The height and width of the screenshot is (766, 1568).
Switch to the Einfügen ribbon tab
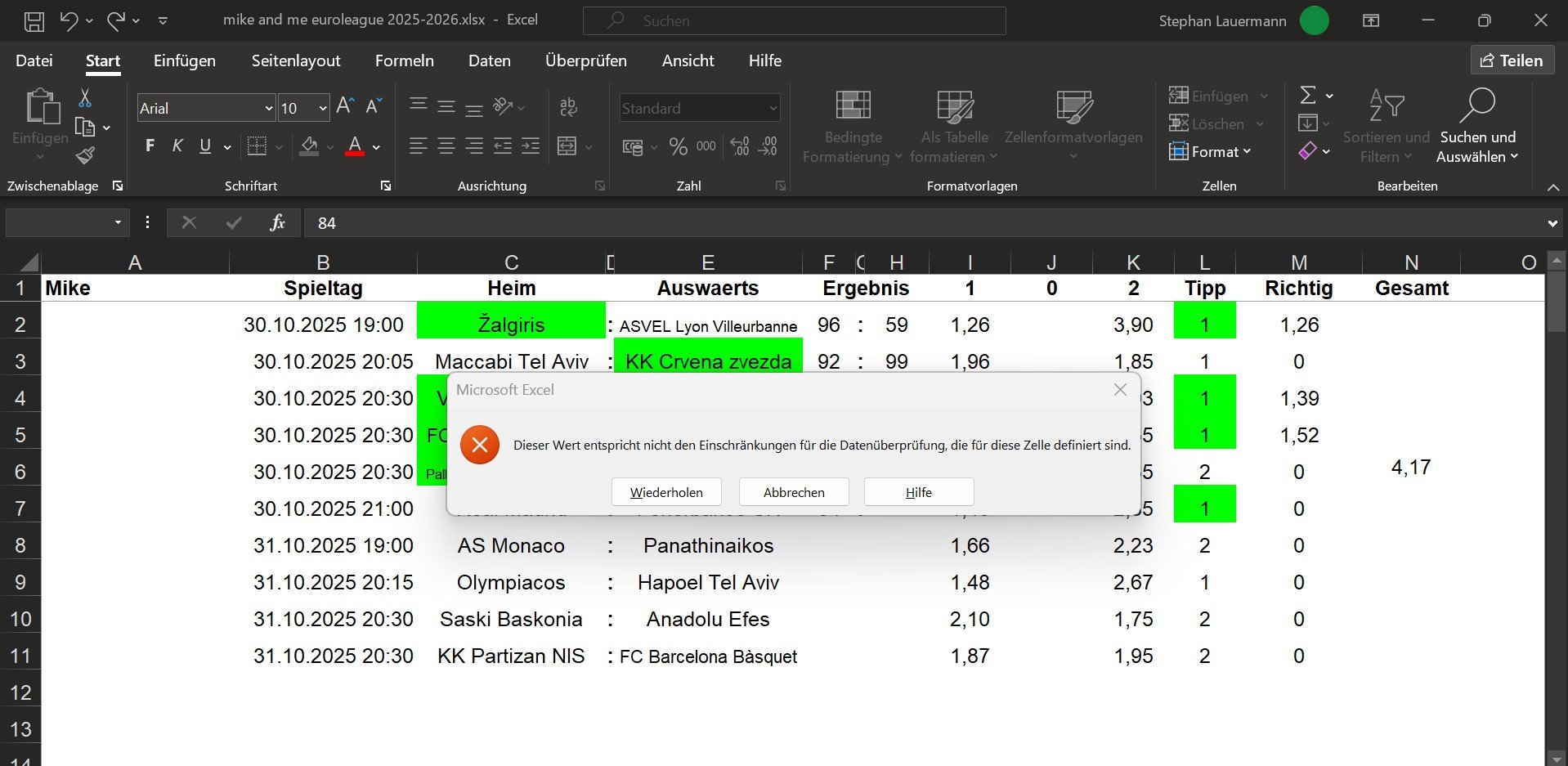[185, 60]
